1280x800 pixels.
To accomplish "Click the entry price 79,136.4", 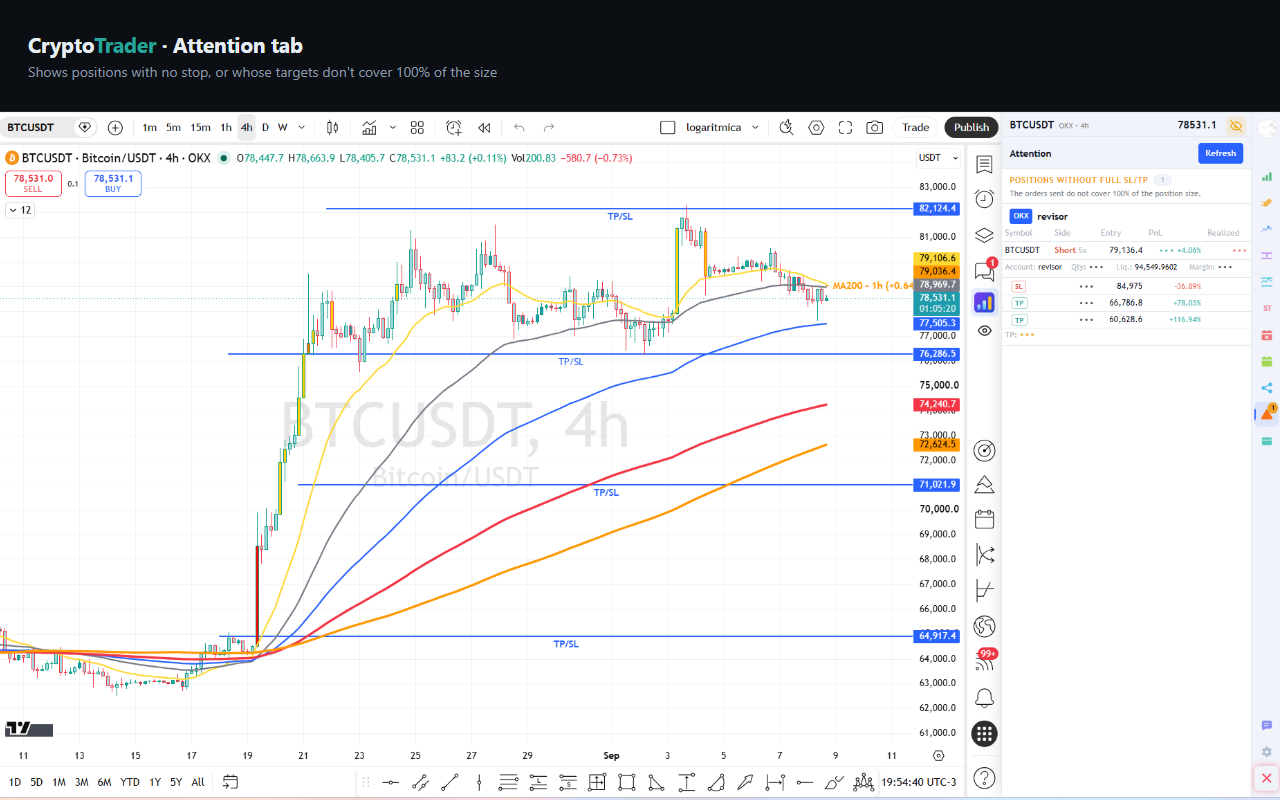I will tap(1126, 250).
